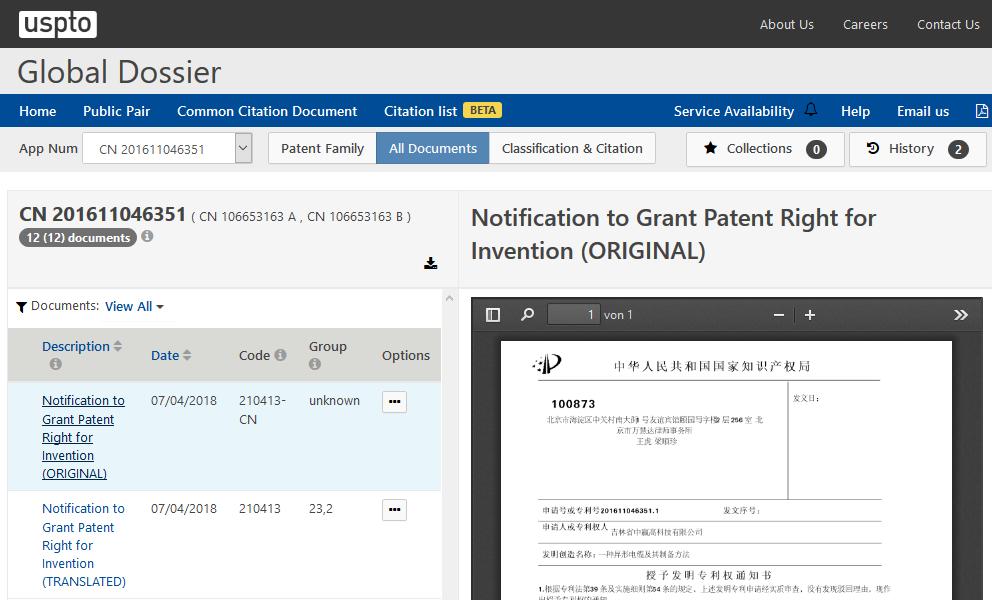Image resolution: width=992 pixels, height=600 pixels.
Task: Click the download icon below the document count
Action: point(430,263)
